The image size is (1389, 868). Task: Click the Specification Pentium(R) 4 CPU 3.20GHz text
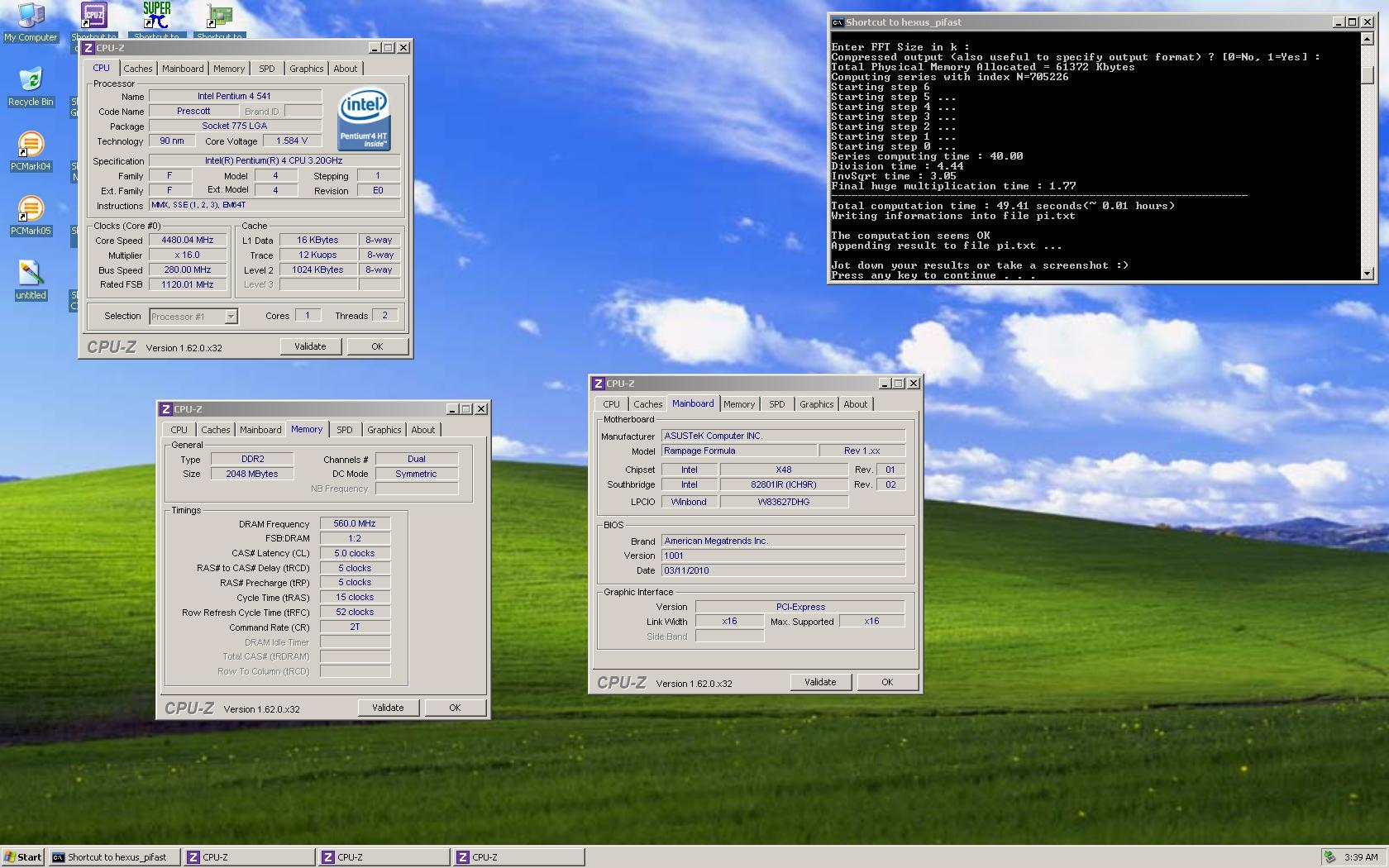[274, 161]
